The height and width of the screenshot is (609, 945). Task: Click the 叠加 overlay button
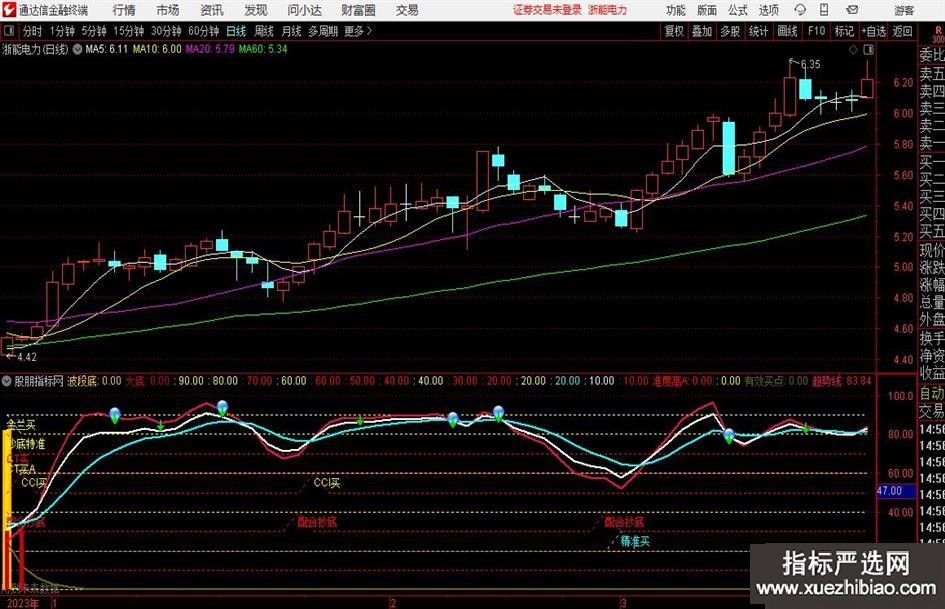tap(702, 31)
